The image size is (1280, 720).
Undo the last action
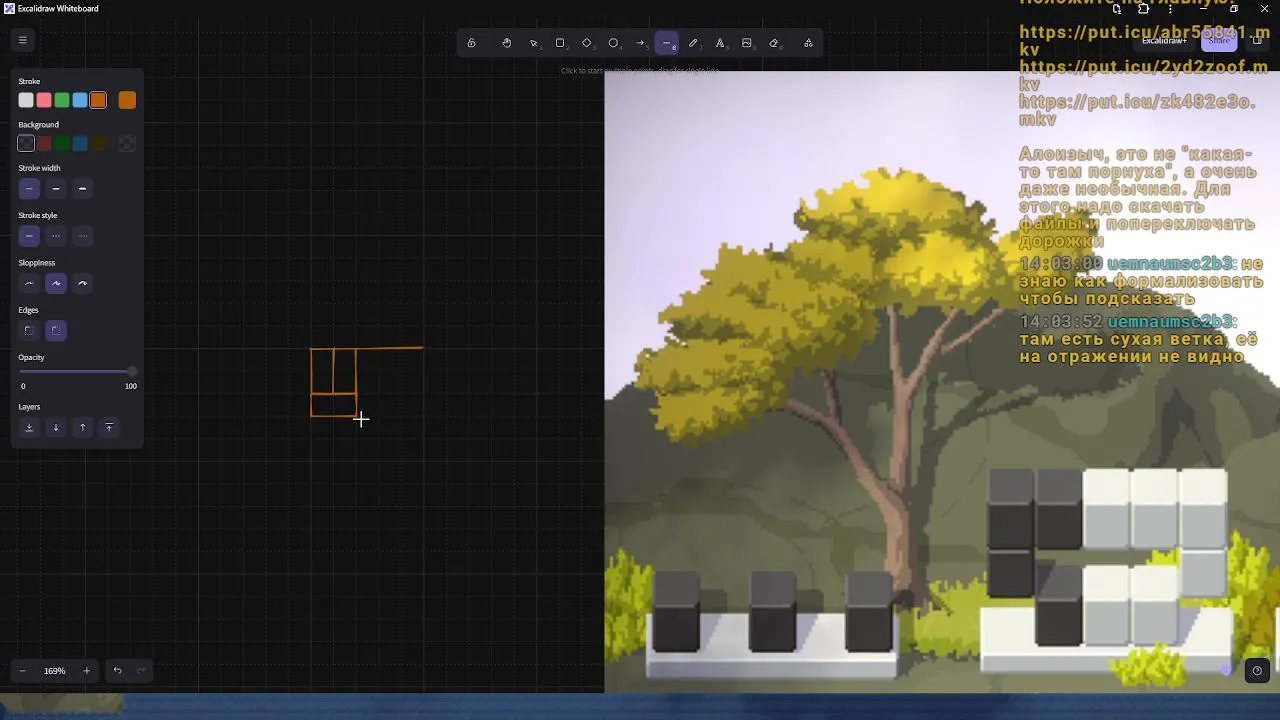[117, 671]
